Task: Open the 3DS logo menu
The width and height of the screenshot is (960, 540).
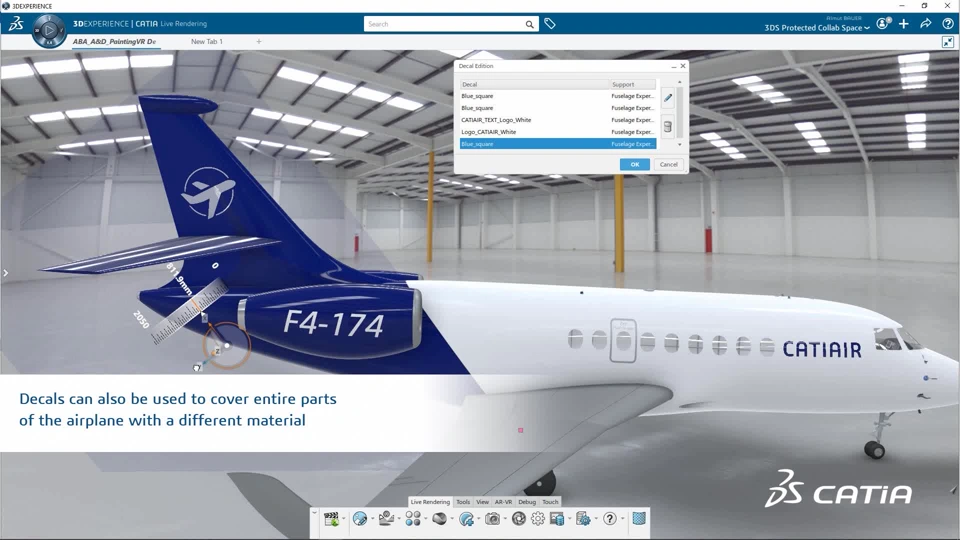Action: (x=16, y=24)
